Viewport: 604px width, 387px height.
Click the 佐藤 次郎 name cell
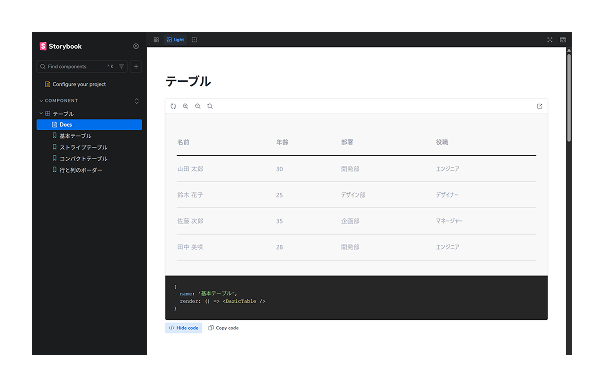click(x=190, y=221)
